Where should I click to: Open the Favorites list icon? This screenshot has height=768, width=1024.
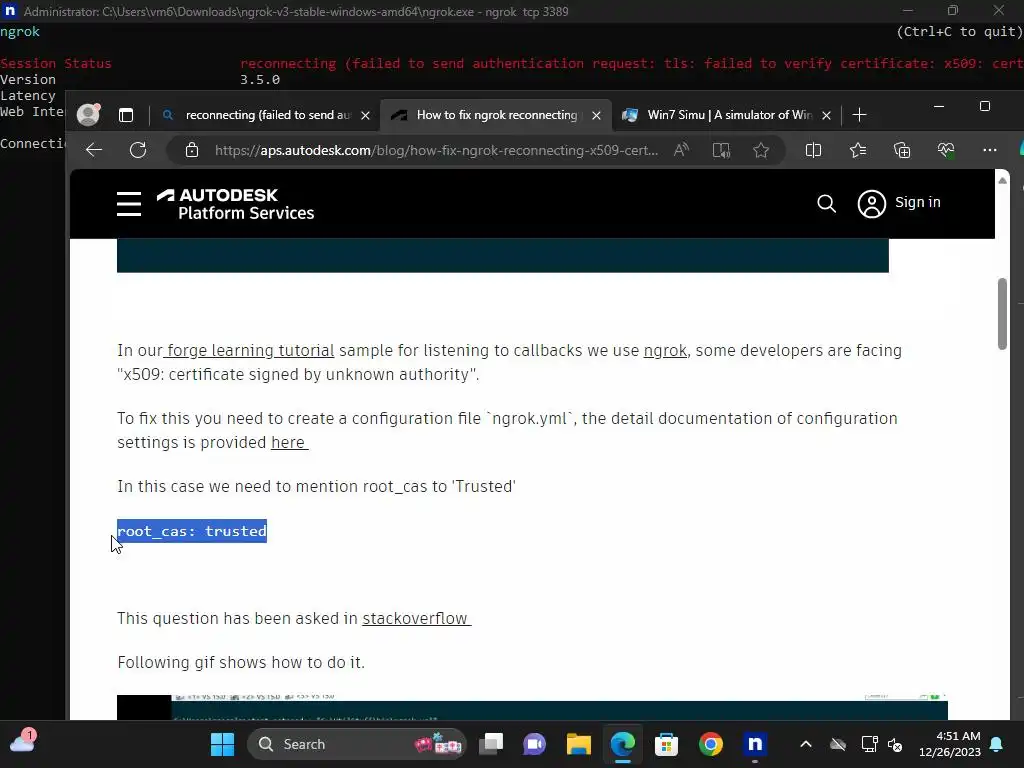point(857,150)
